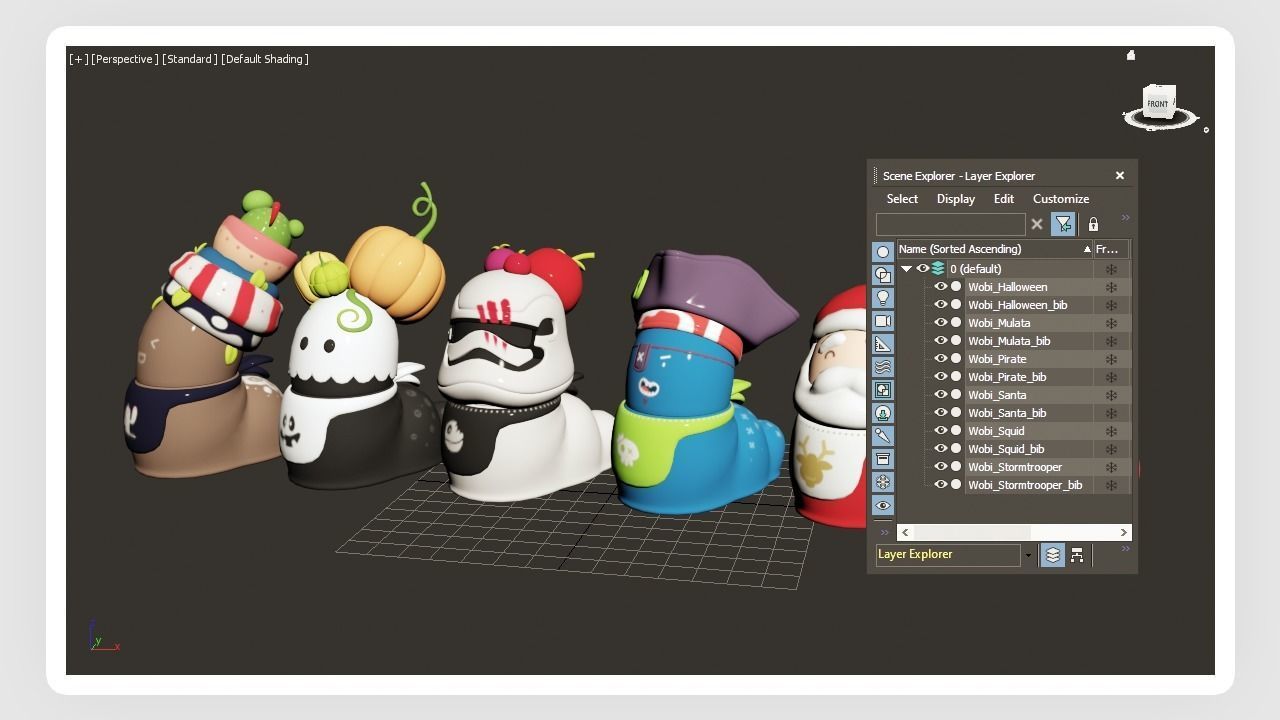Hide the 0 (default) layer via eye
Viewport: 1280px width, 720px height.
[x=923, y=268]
